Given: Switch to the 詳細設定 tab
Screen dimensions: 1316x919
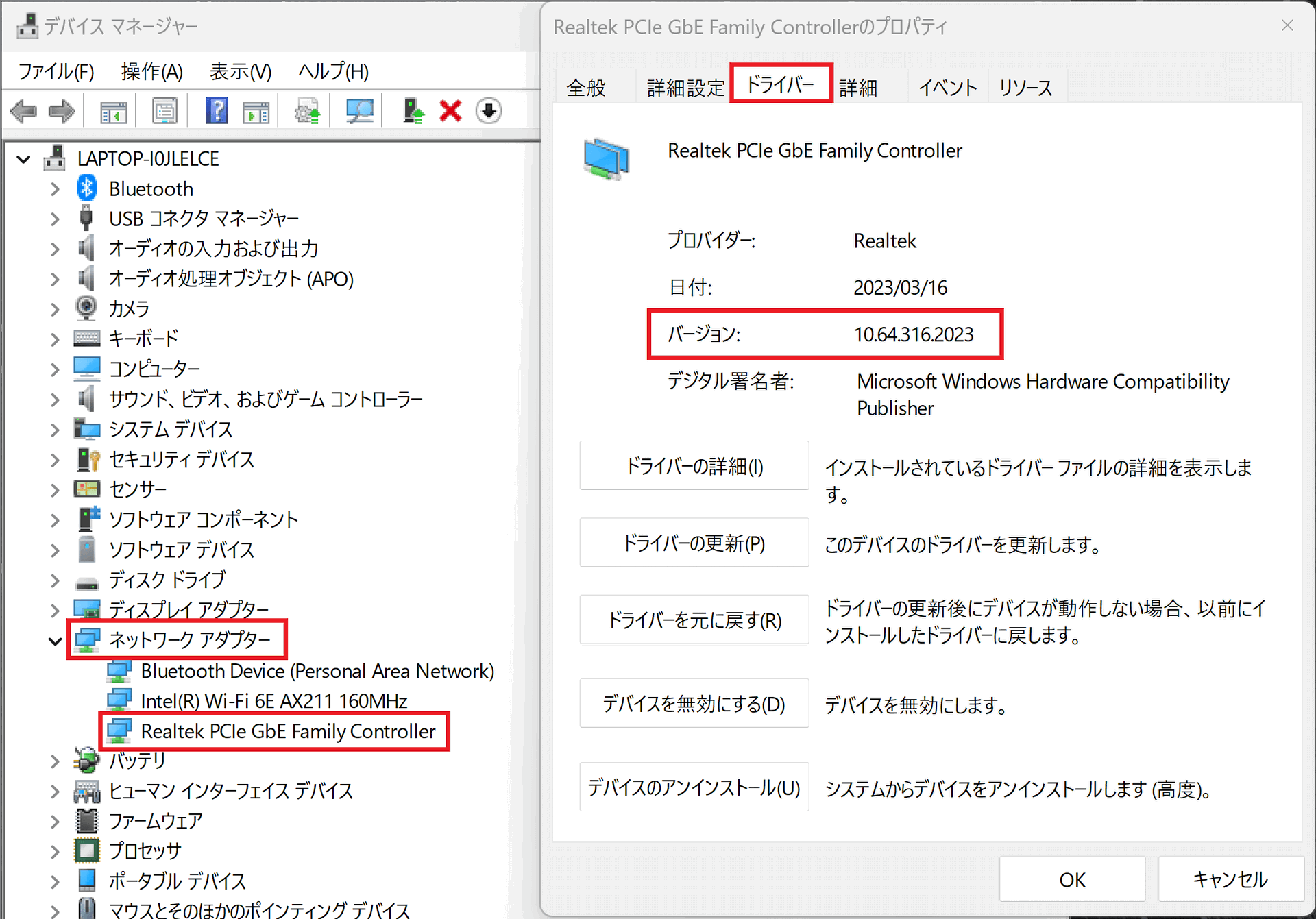Looking at the screenshot, I should (x=685, y=88).
